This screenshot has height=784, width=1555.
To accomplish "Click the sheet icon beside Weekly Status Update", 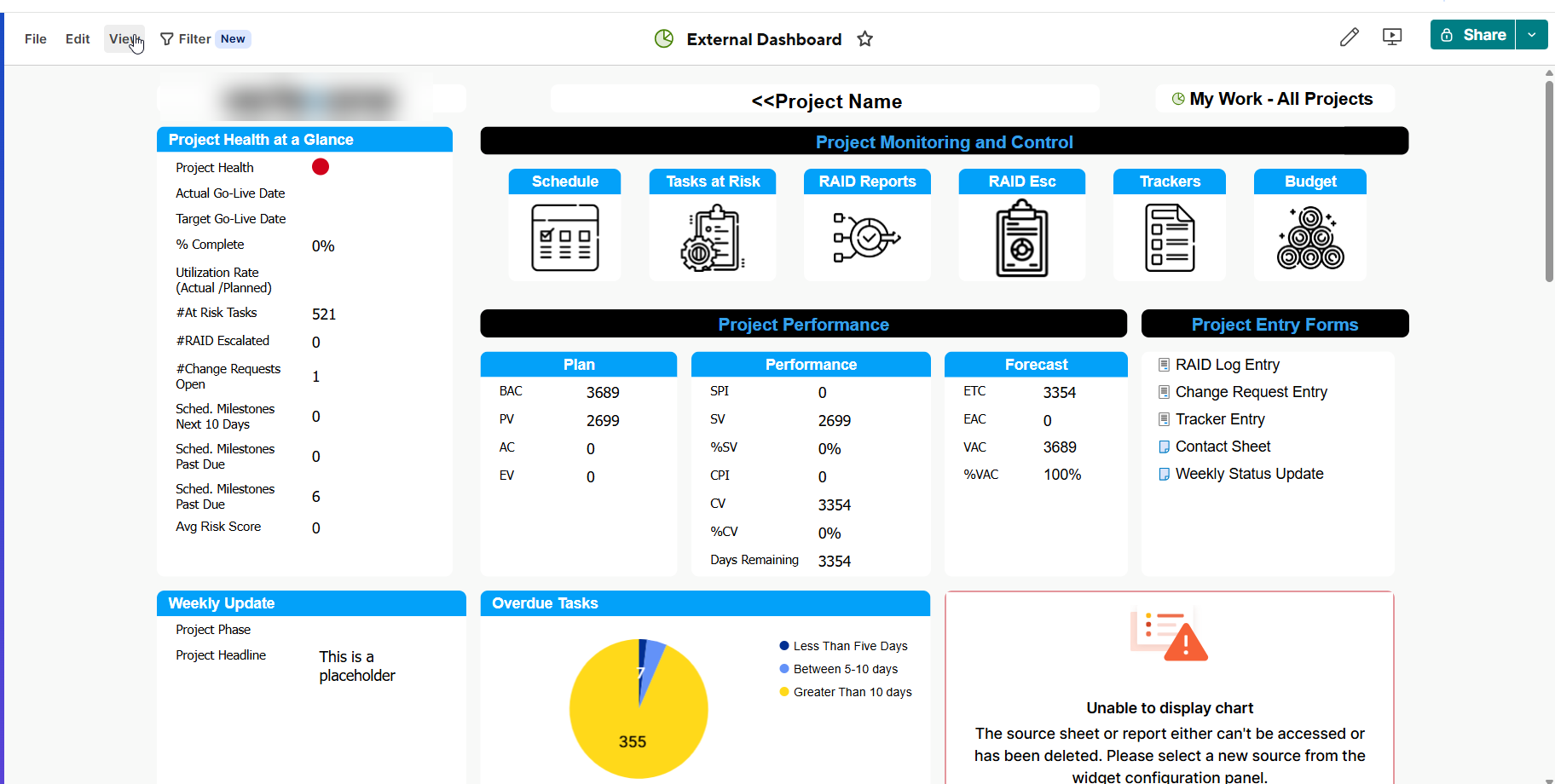I will (x=1164, y=474).
